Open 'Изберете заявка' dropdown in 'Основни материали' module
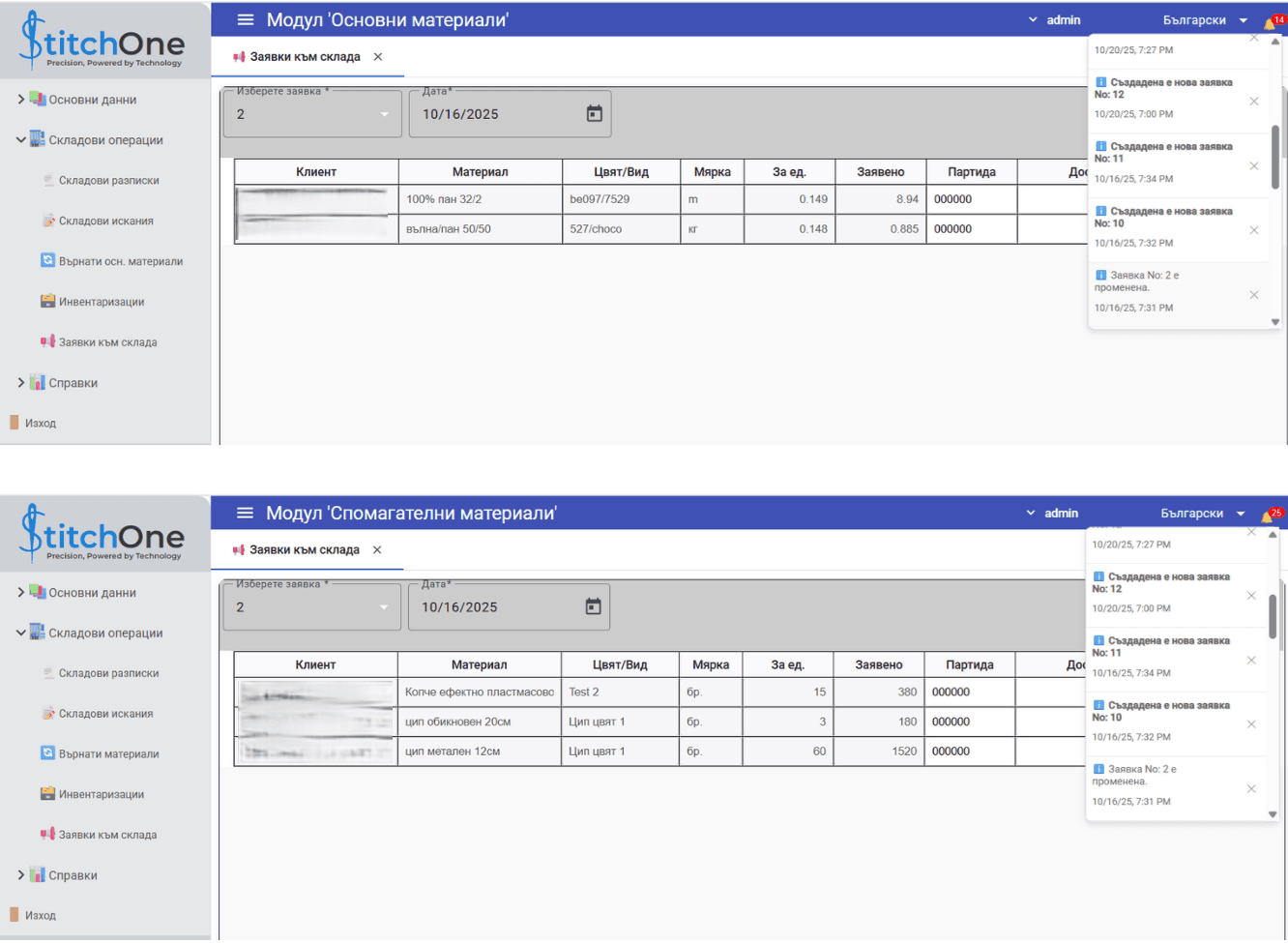Image resolution: width=1288 pixels, height=943 pixels. point(312,114)
